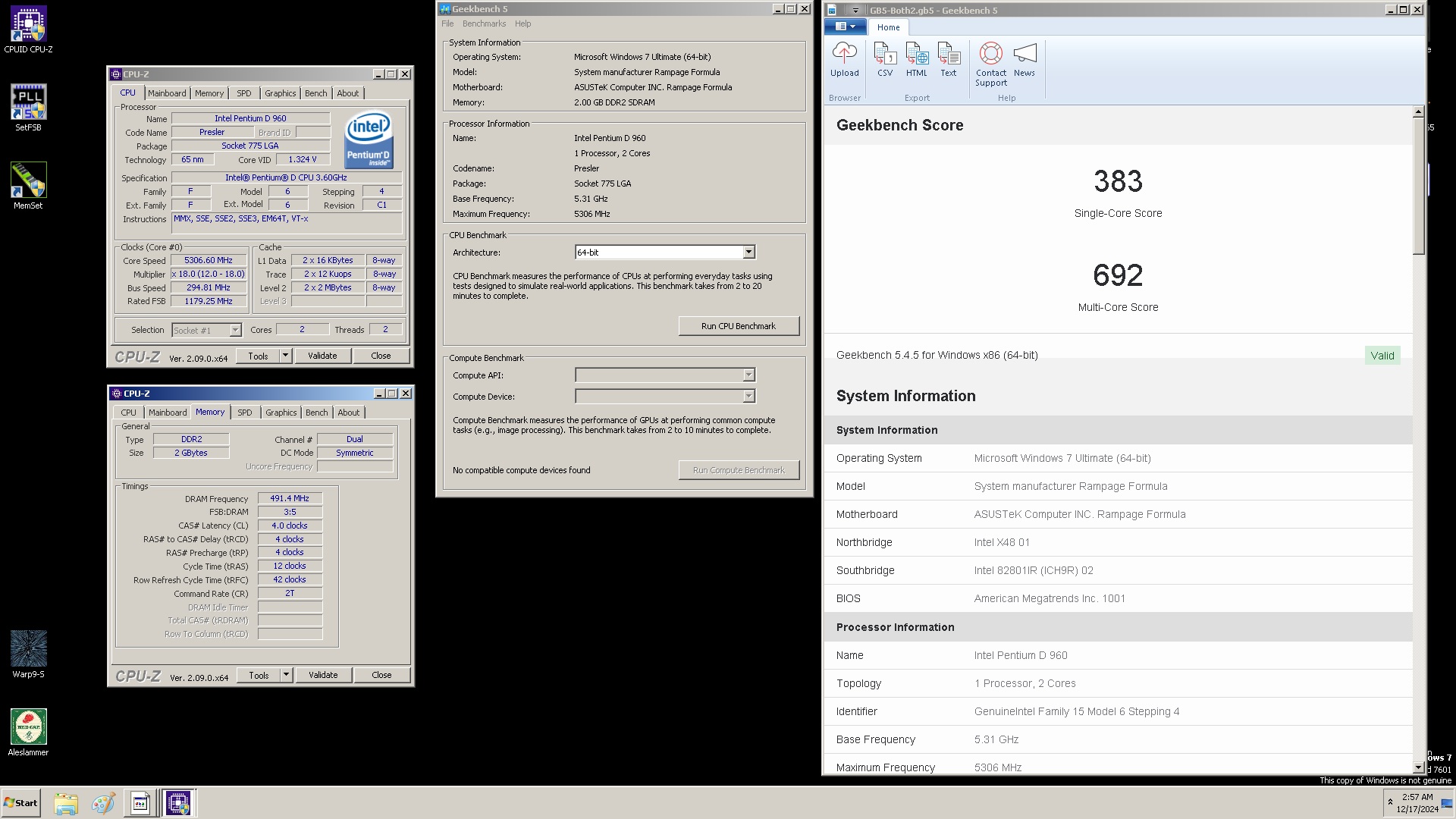Export results as CSV

pos(885,60)
